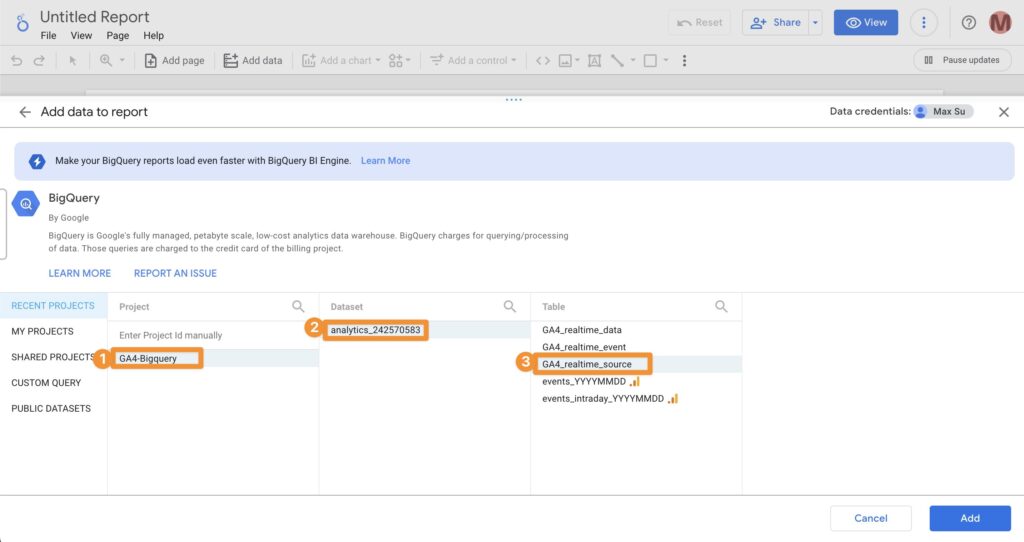The image size is (1024, 542).
Task: Click the Looker Studio logo icon
Action: click(x=22, y=23)
